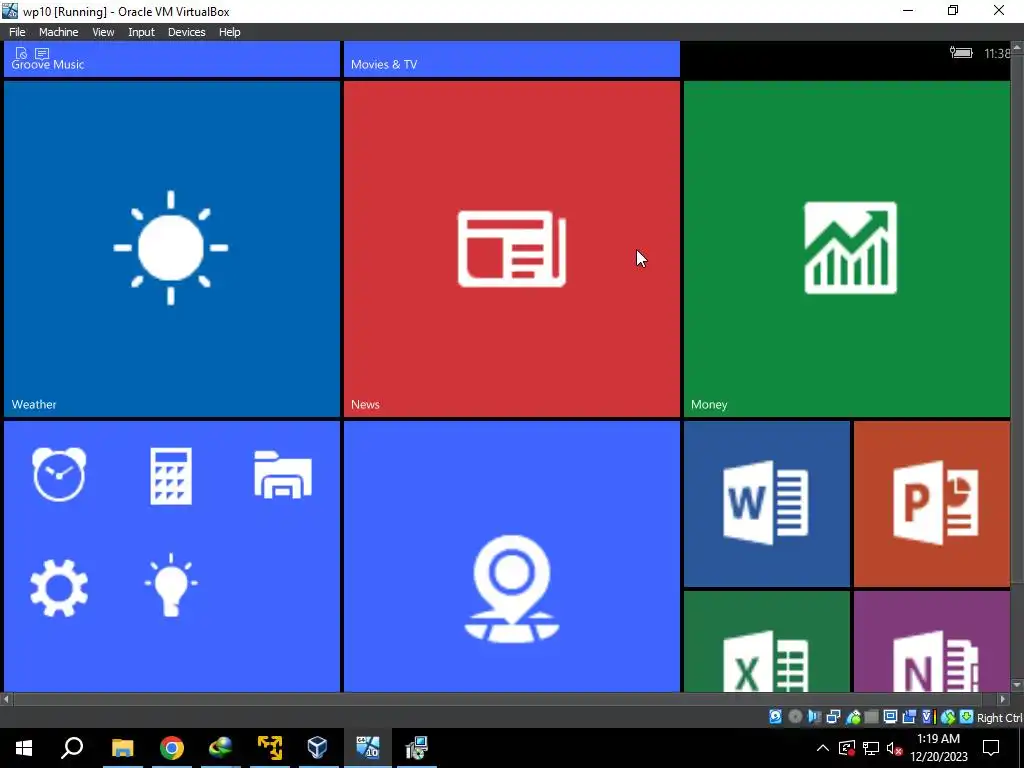Open the lightbulb Tips icon
Viewport: 1024px width, 768px height.
(171, 585)
